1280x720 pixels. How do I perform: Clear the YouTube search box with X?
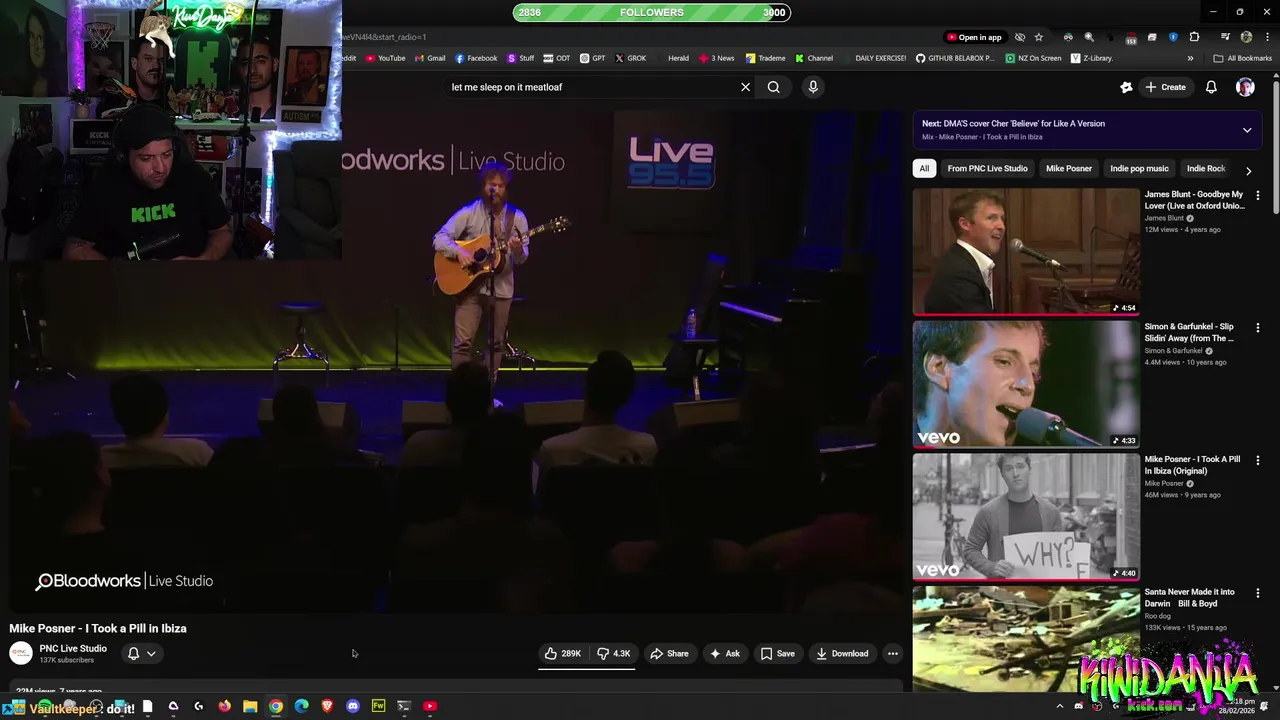coord(745,87)
